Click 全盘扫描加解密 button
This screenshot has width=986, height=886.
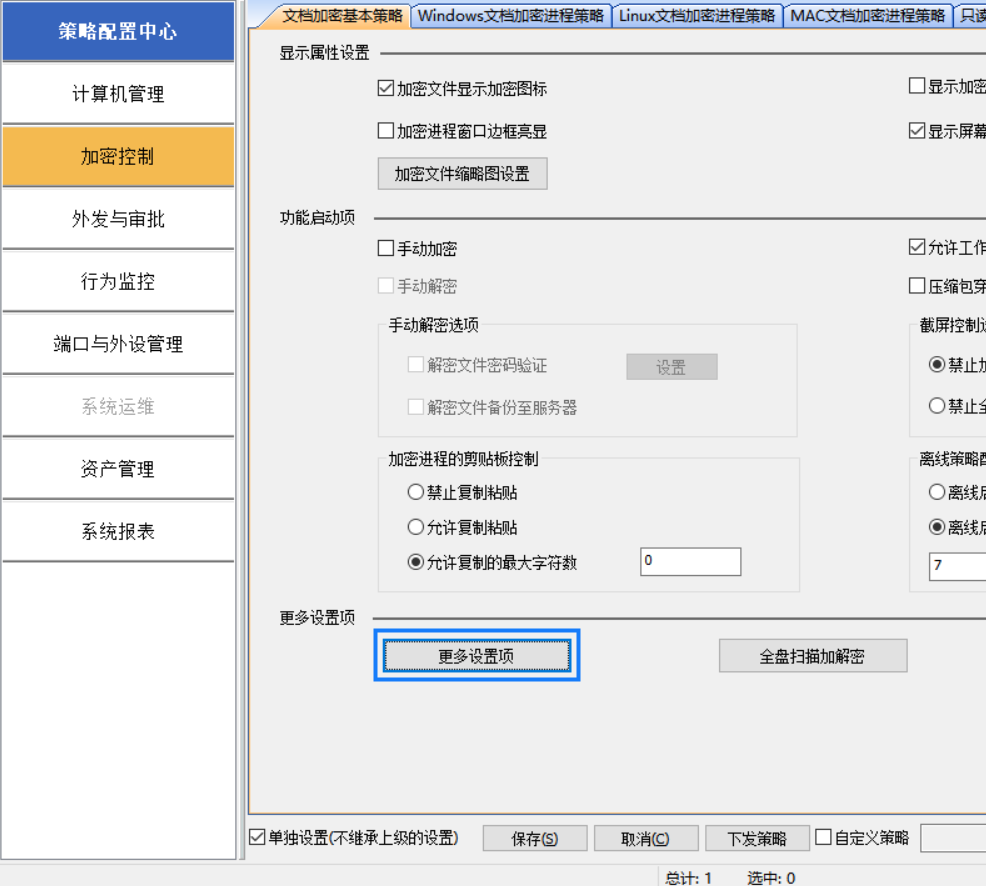(x=812, y=656)
